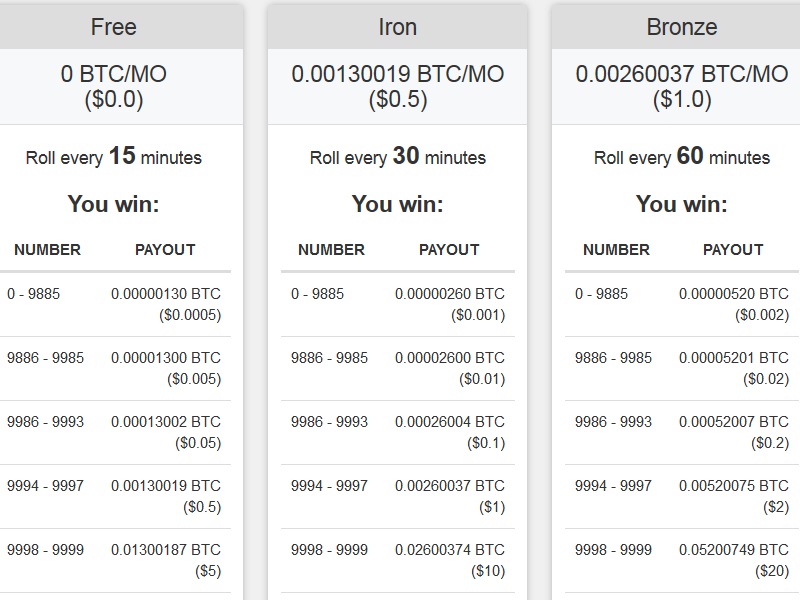Click PAYOUT column header in Bronze table
The image size is (800, 600).
733,249
